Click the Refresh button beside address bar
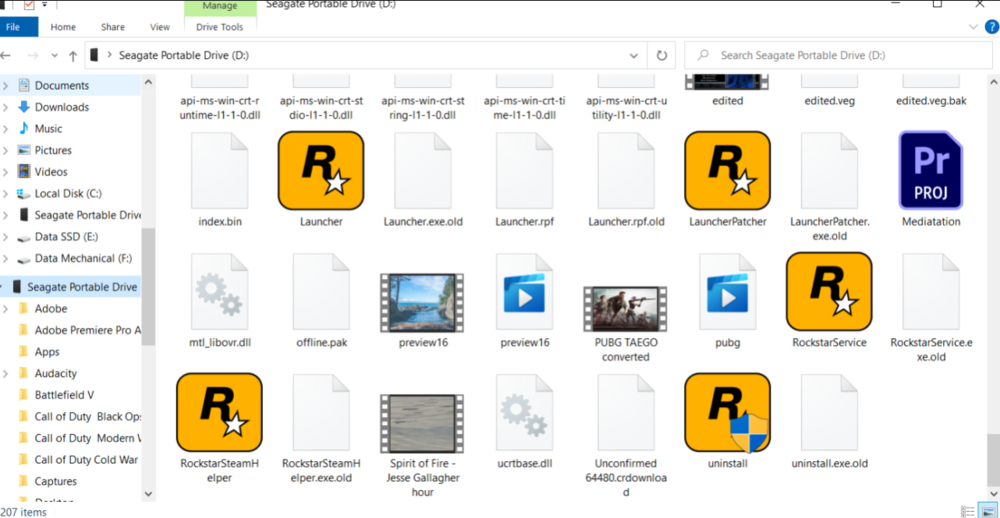The image size is (1000, 518). 661,56
